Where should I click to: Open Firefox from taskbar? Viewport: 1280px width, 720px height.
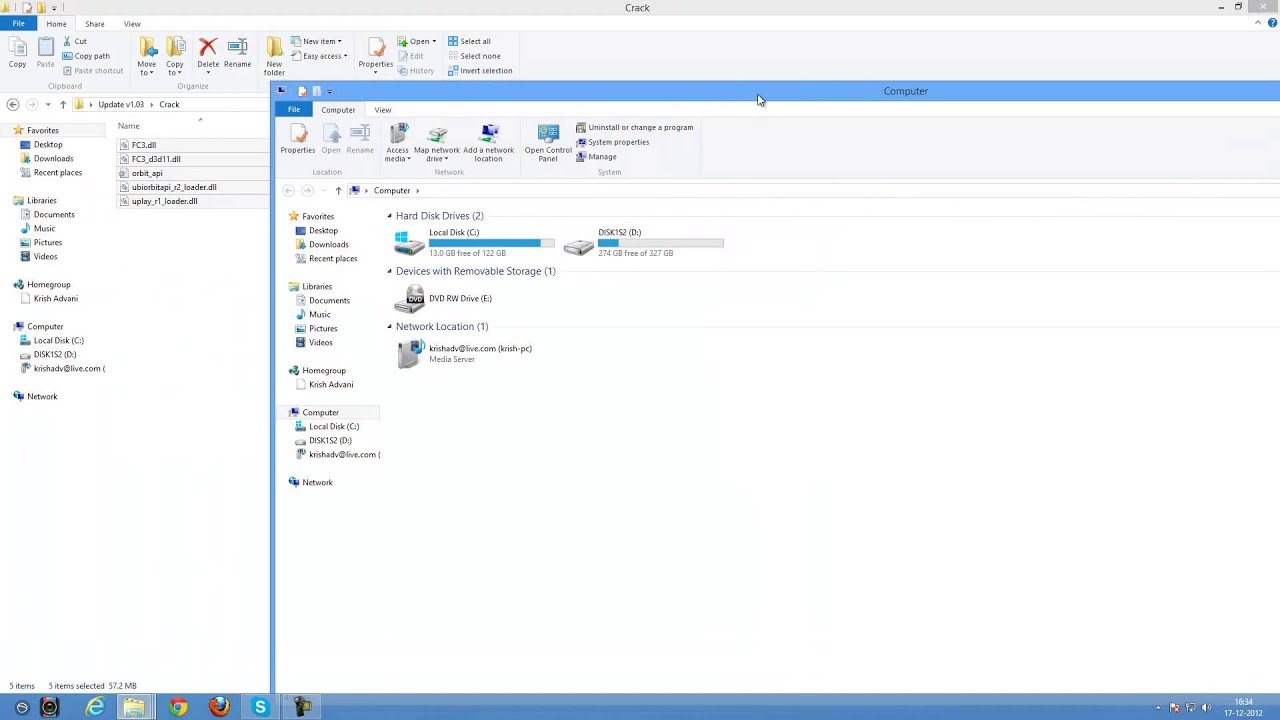click(x=219, y=708)
